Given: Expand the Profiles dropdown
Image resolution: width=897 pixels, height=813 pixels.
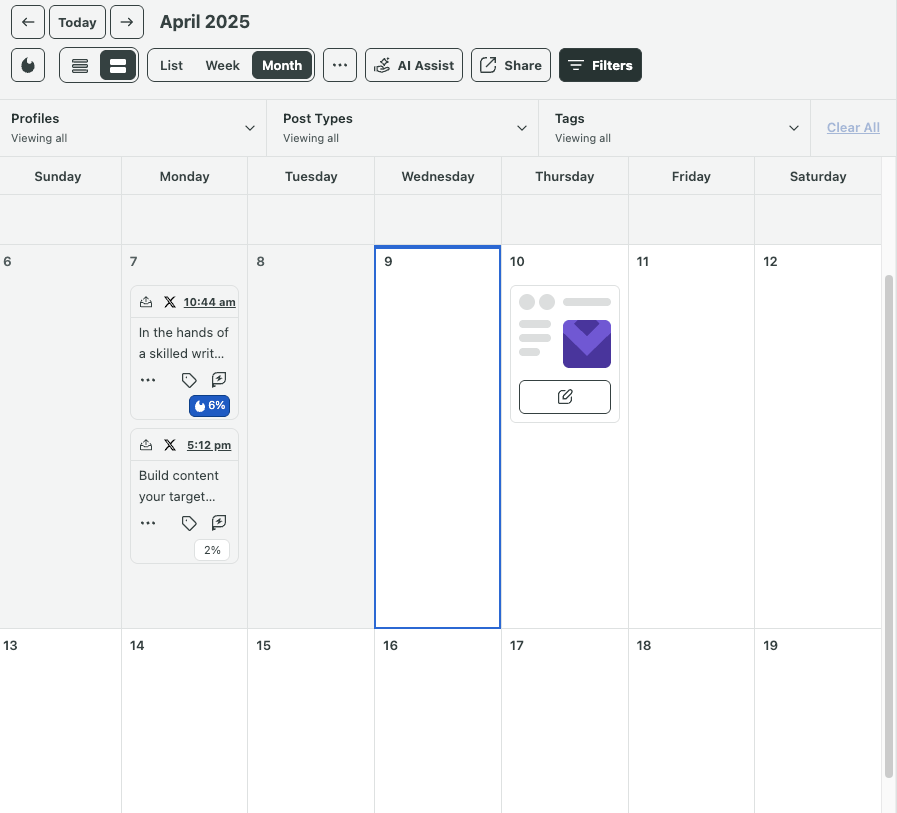Looking at the screenshot, I should [x=249, y=127].
